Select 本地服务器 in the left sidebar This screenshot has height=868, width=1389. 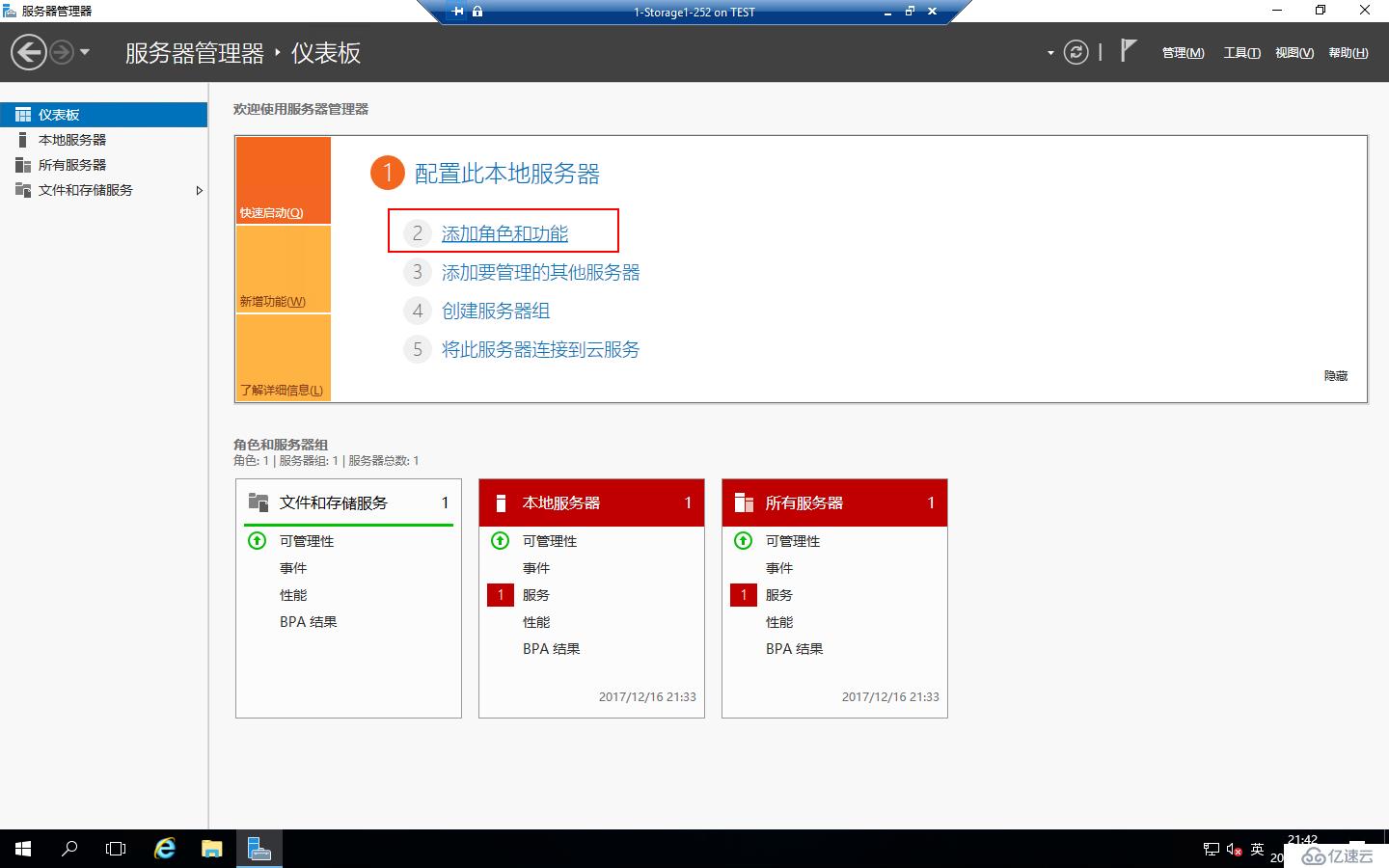pos(103,140)
